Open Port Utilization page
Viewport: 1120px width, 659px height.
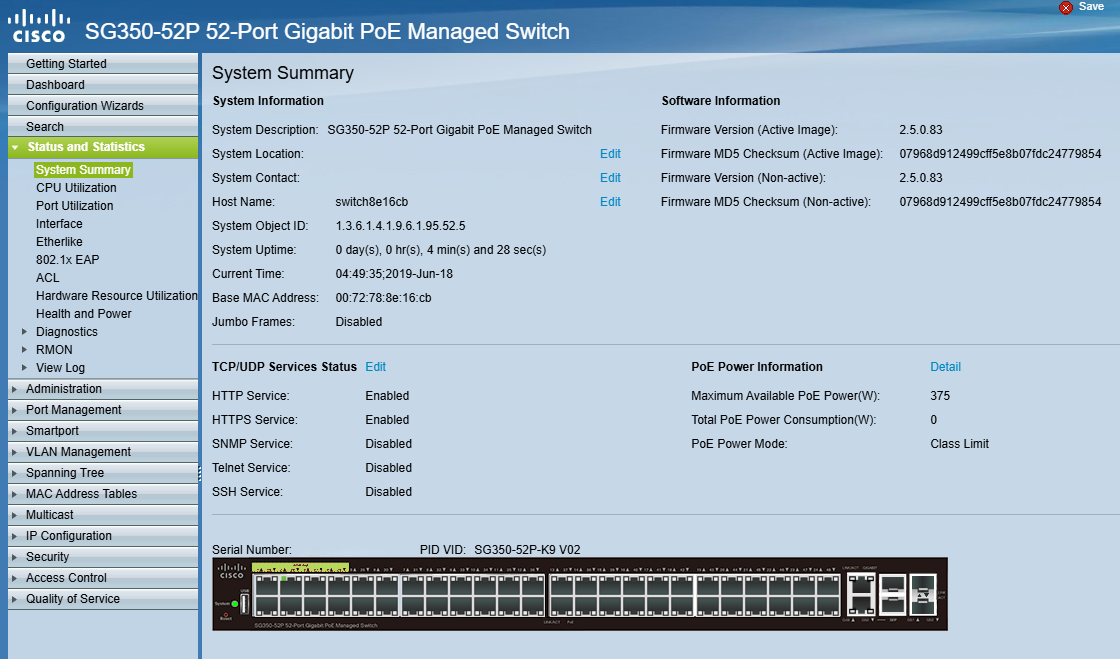[x=74, y=206]
